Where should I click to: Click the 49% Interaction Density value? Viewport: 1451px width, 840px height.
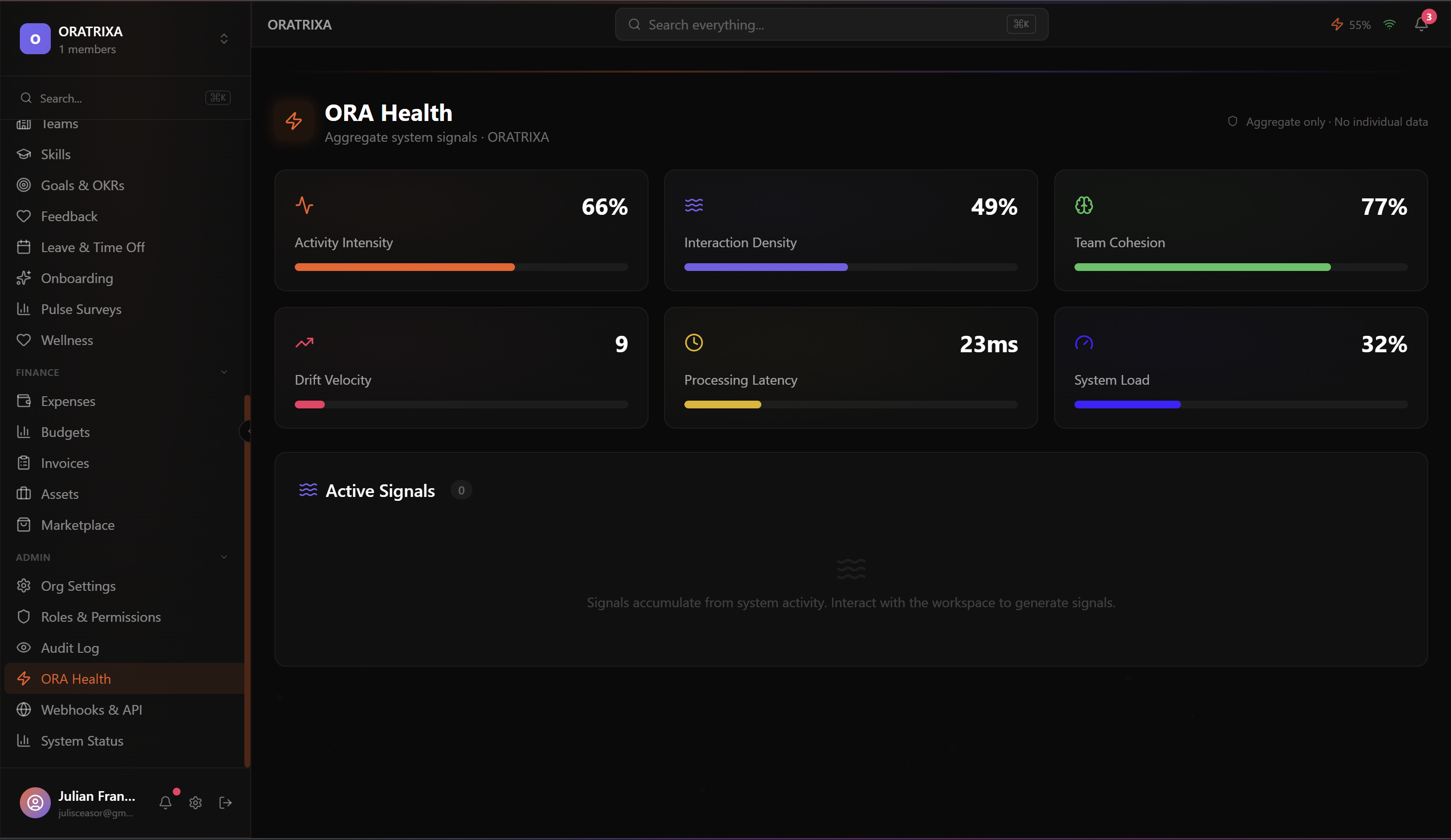tap(995, 207)
